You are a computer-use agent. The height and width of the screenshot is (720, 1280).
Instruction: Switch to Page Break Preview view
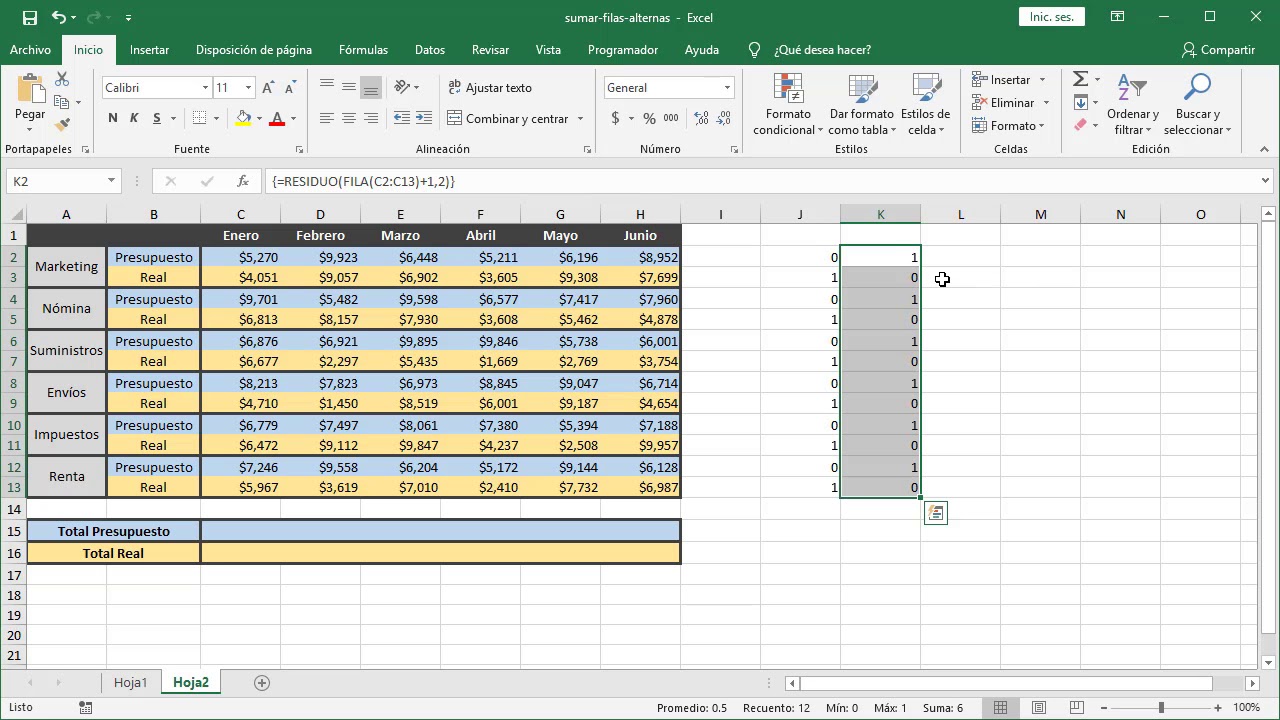(1078, 707)
